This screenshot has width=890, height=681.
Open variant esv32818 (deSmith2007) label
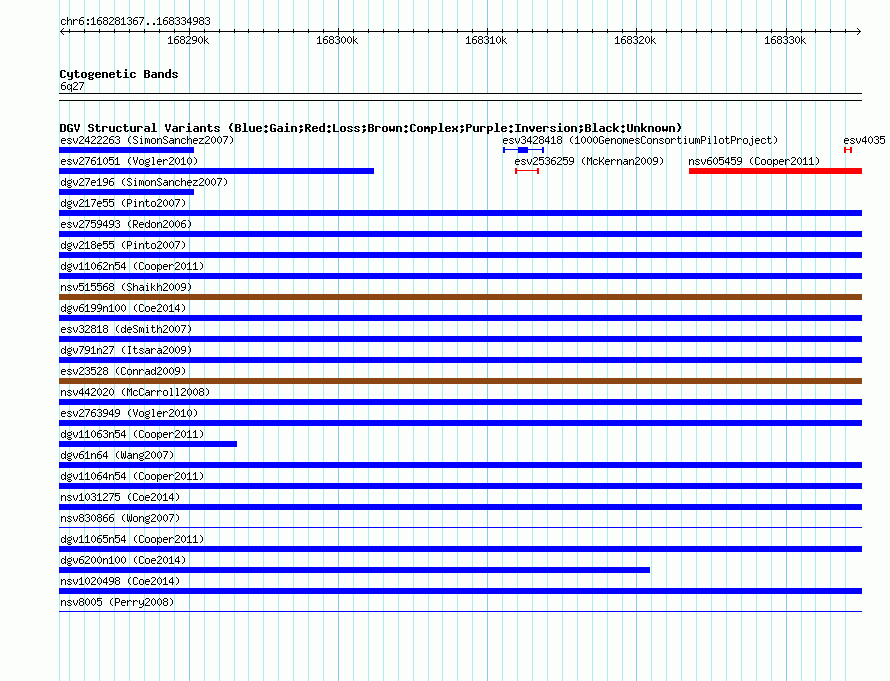126,329
